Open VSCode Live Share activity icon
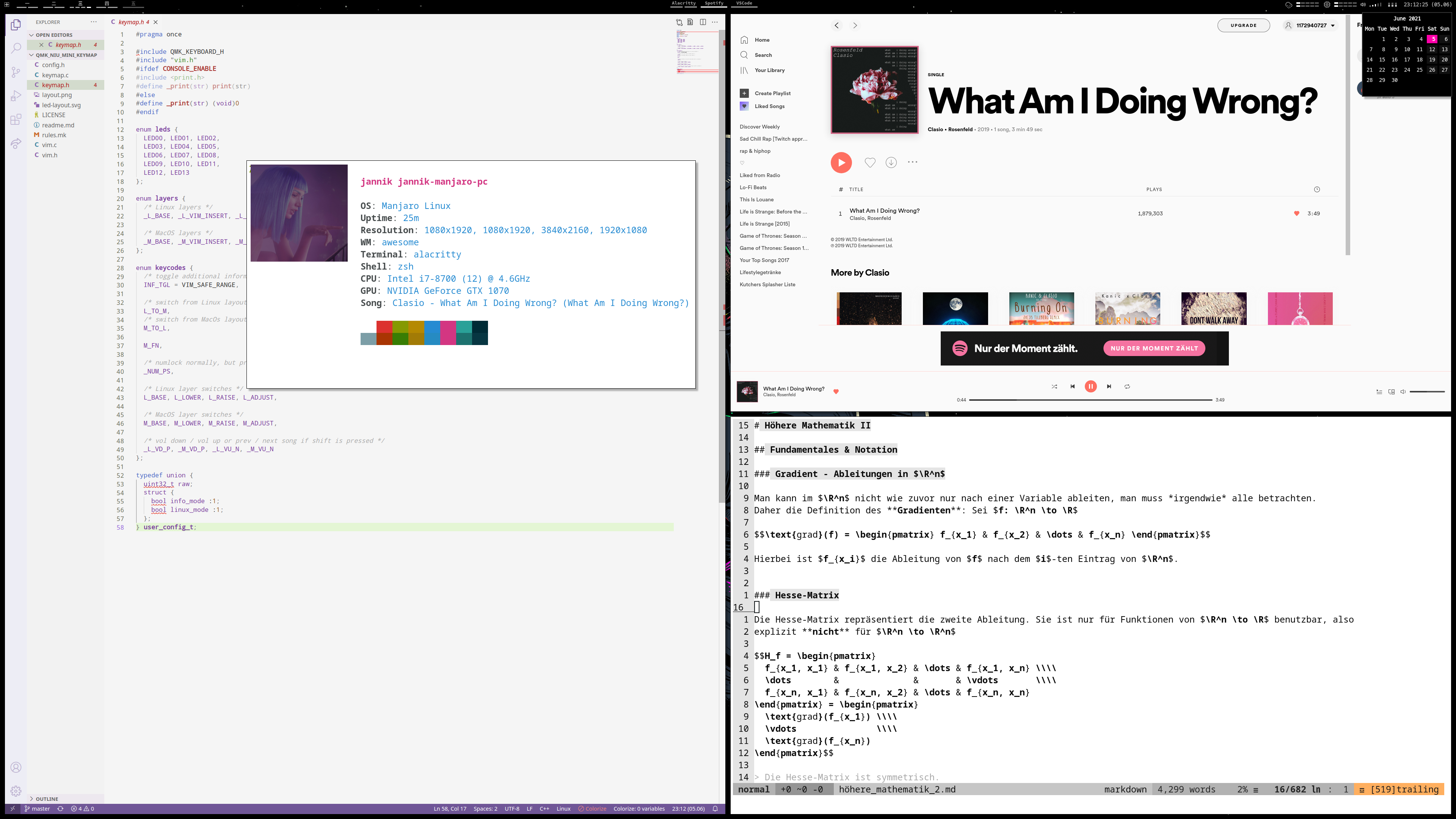1456x819 pixels. (x=16, y=144)
